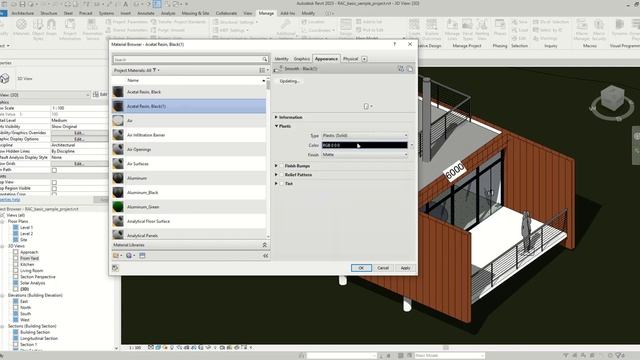640x360 pixels.
Task: Click the bottom-left material browser options icon
Action: [x=116, y=268]
